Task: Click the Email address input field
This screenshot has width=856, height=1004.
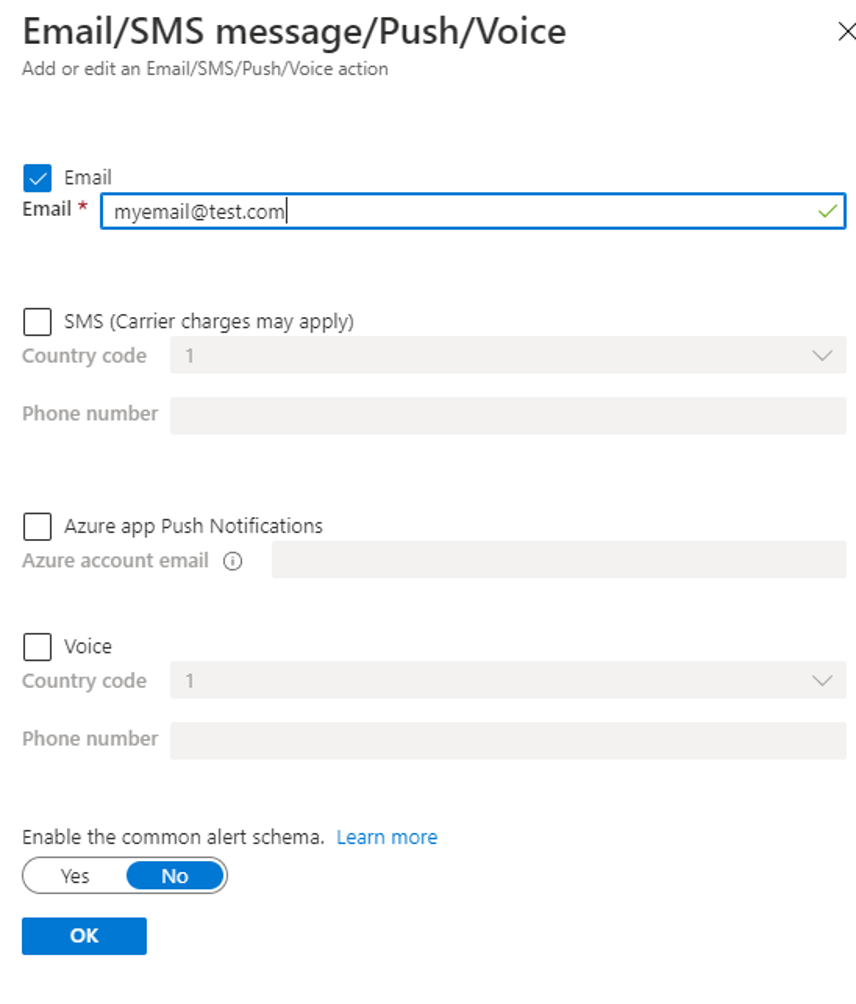Action: (x=460, y=212)
